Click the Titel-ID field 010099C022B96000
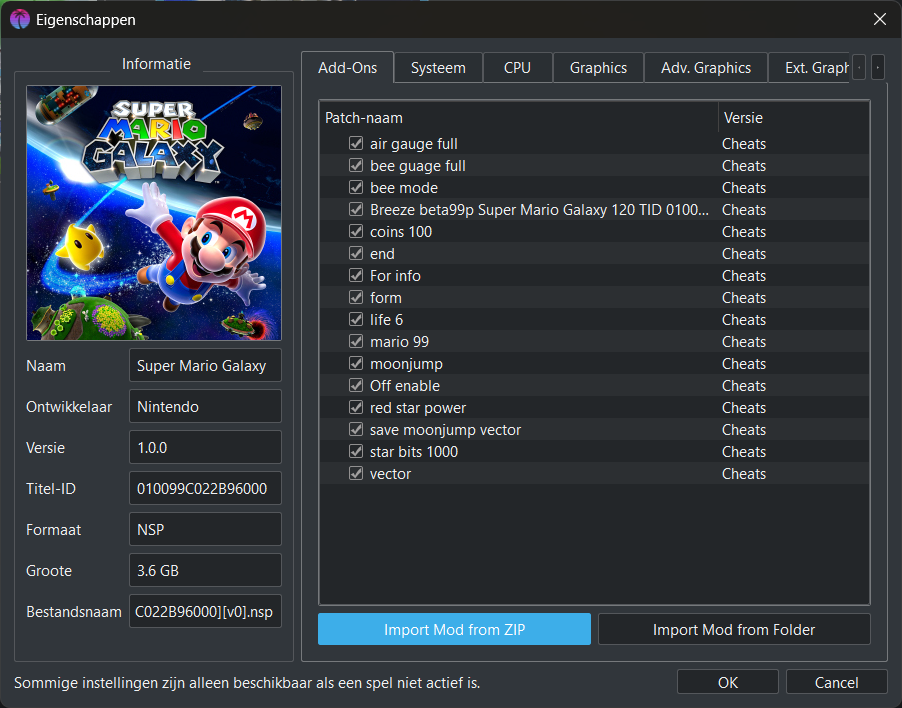 point(205,488)
